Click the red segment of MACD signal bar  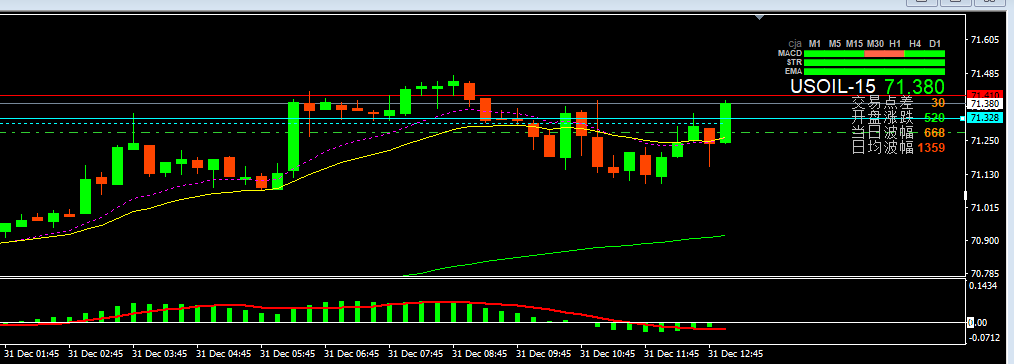pos(884,54)
